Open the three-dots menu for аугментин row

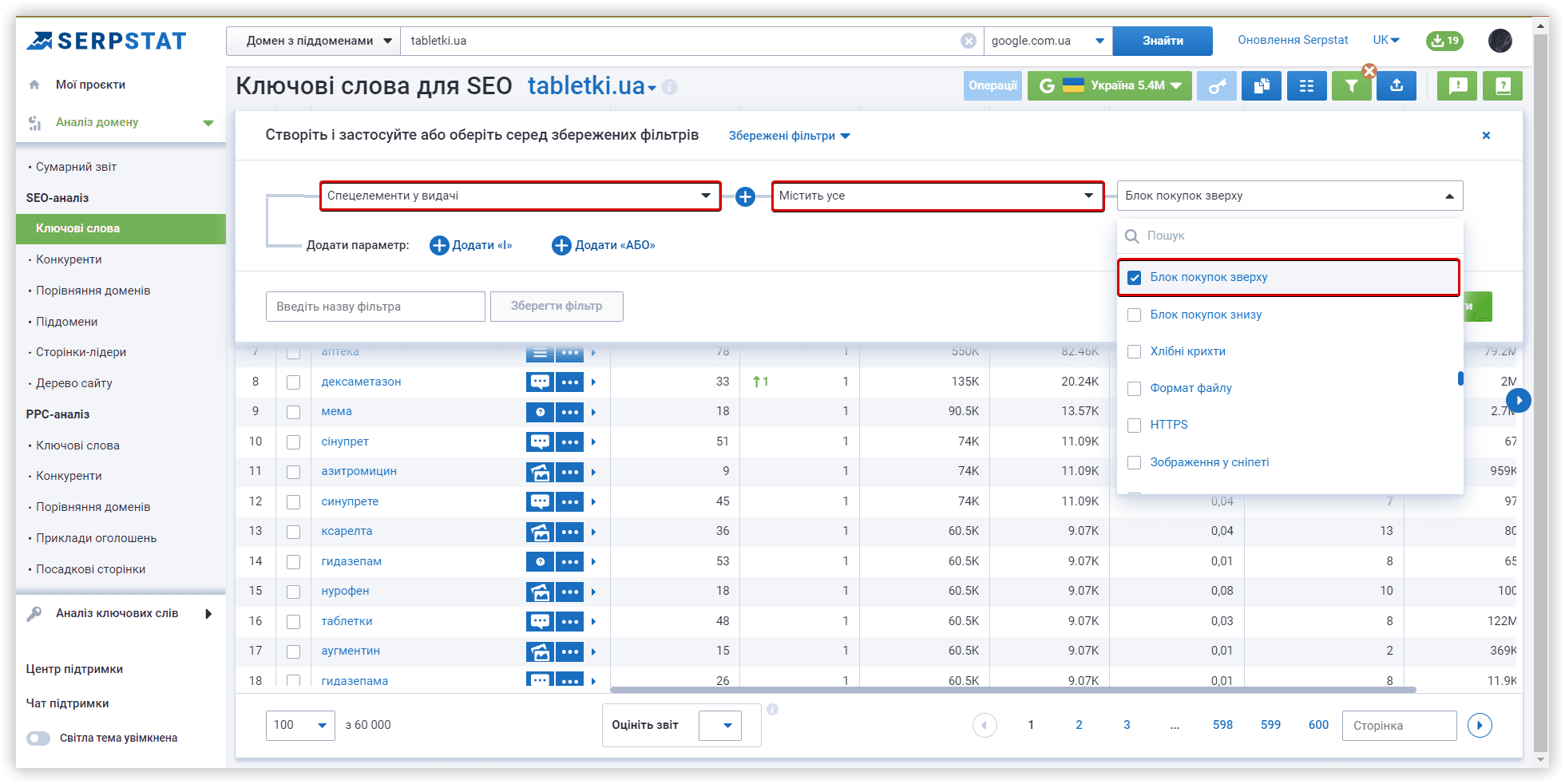click(569, 651)
